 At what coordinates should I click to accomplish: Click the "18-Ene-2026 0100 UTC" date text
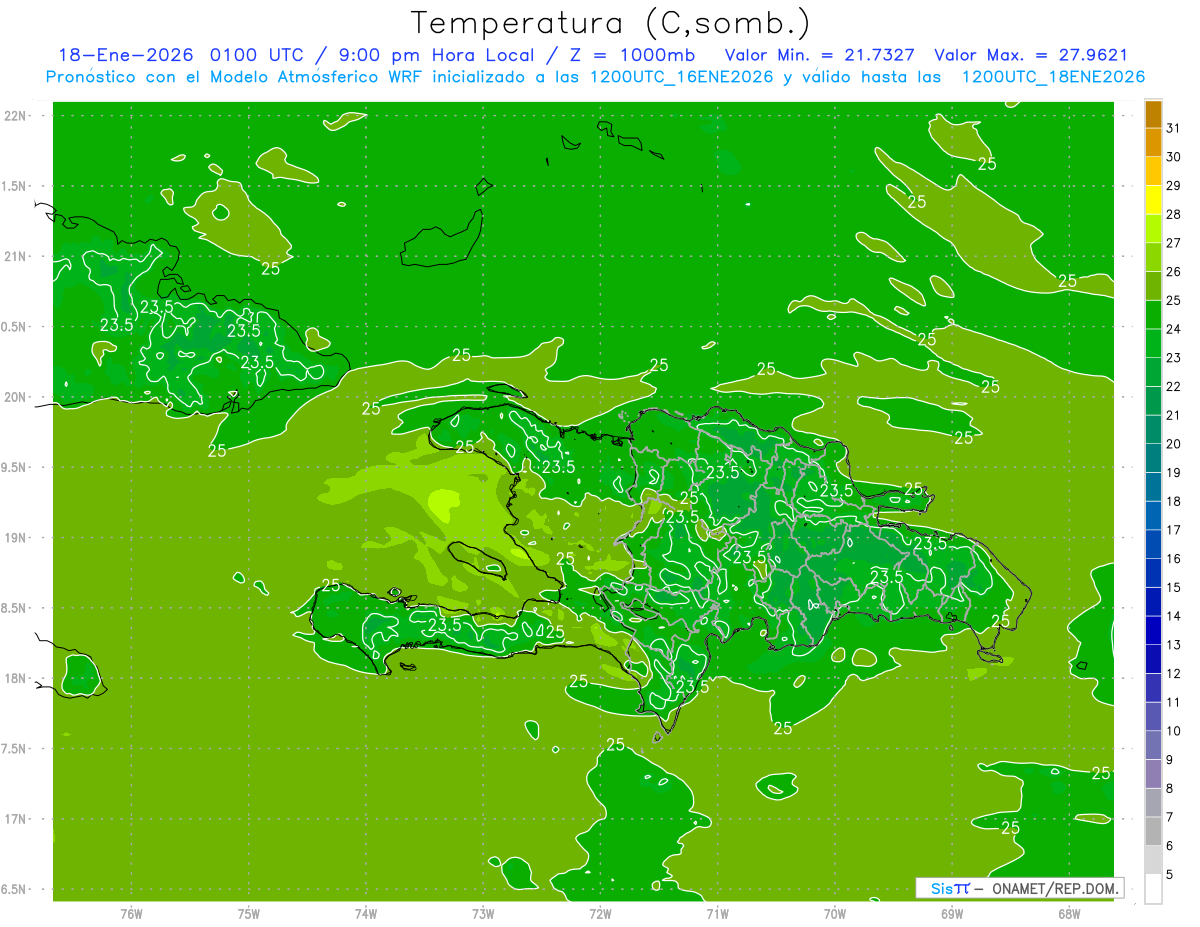coord(182,55)
